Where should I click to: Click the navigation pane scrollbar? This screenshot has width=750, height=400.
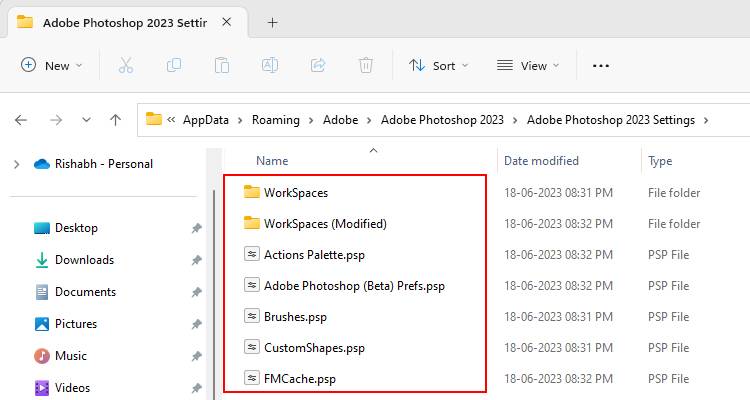click(x=214, y=295)
